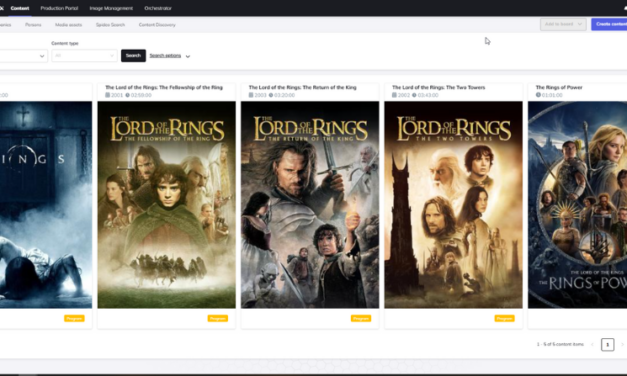Open the Add to board dropdown
Screen dimensions: 627x376
tap(563, 24)
